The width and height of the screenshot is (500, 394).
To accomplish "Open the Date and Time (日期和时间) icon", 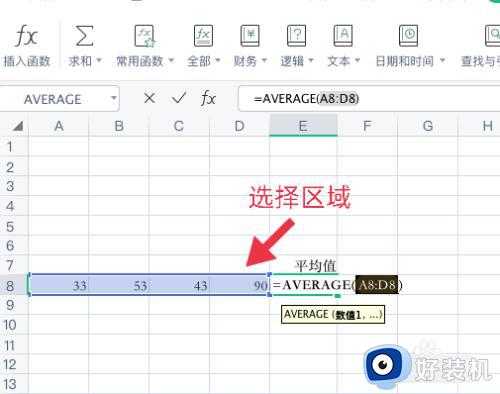I will (409, 36).
